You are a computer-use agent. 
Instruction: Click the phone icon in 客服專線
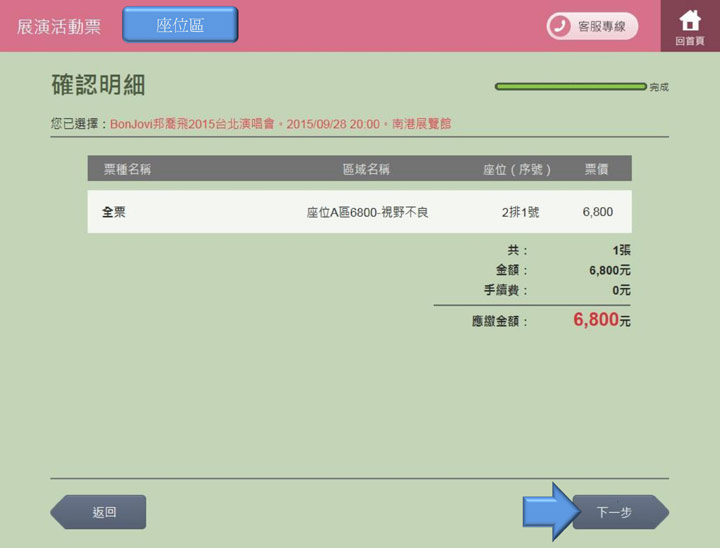click(x=561, y=27)
